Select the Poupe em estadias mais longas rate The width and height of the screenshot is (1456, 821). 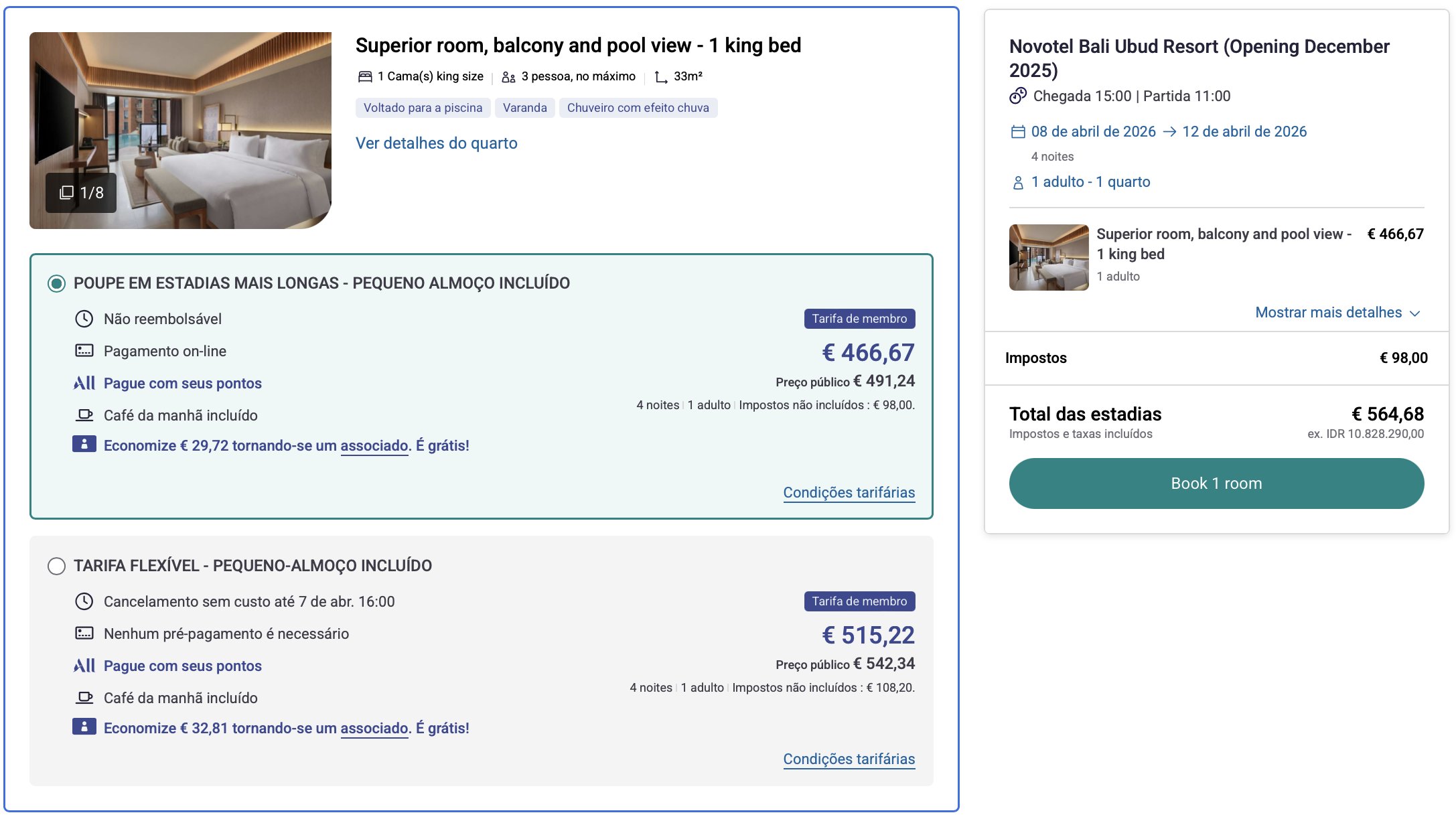(57, 284)
